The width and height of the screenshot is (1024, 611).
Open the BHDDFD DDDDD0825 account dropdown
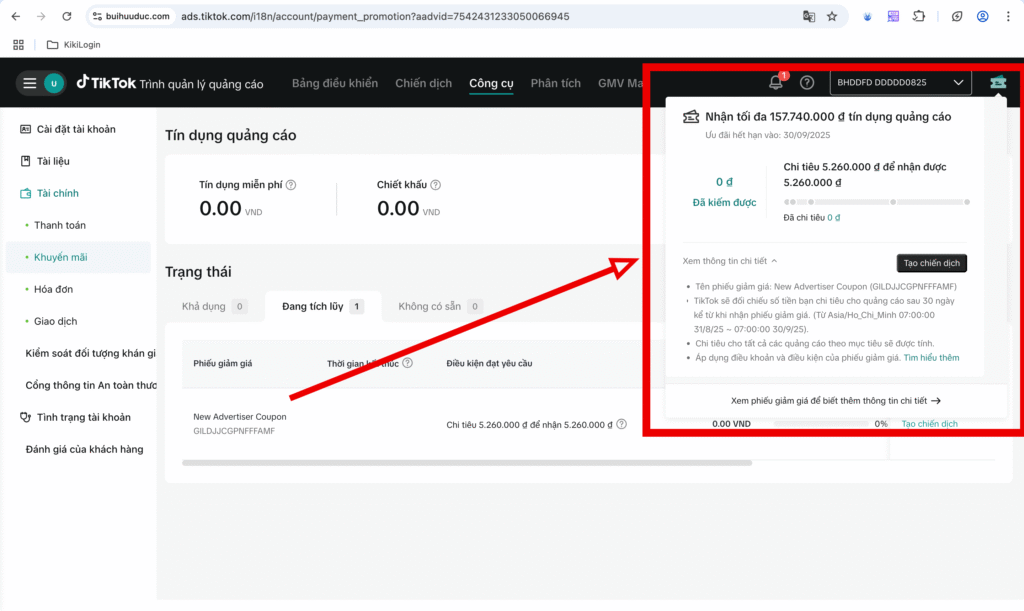(901, 83)
